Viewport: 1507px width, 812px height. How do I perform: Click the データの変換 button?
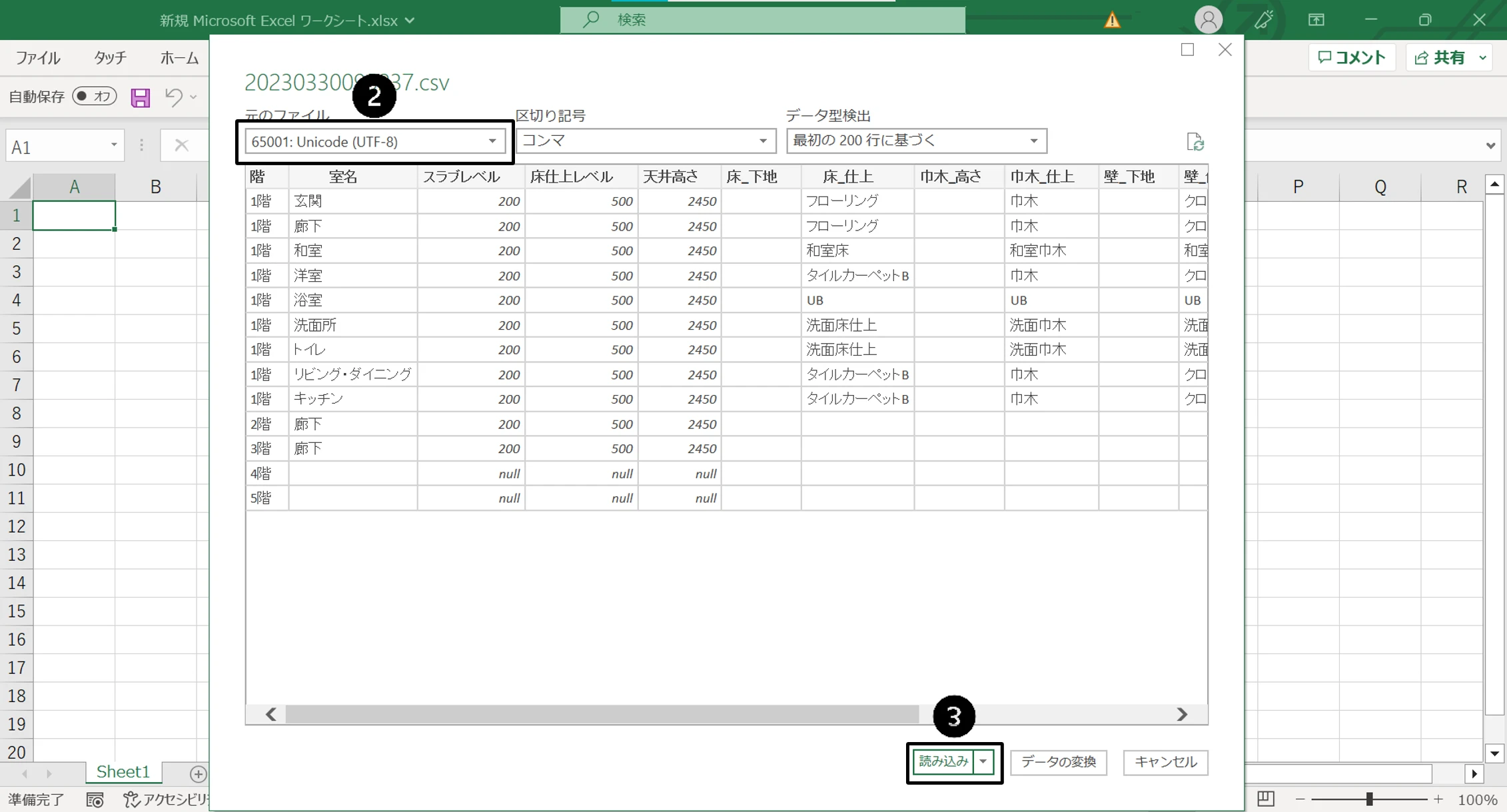coord(1059,762)
